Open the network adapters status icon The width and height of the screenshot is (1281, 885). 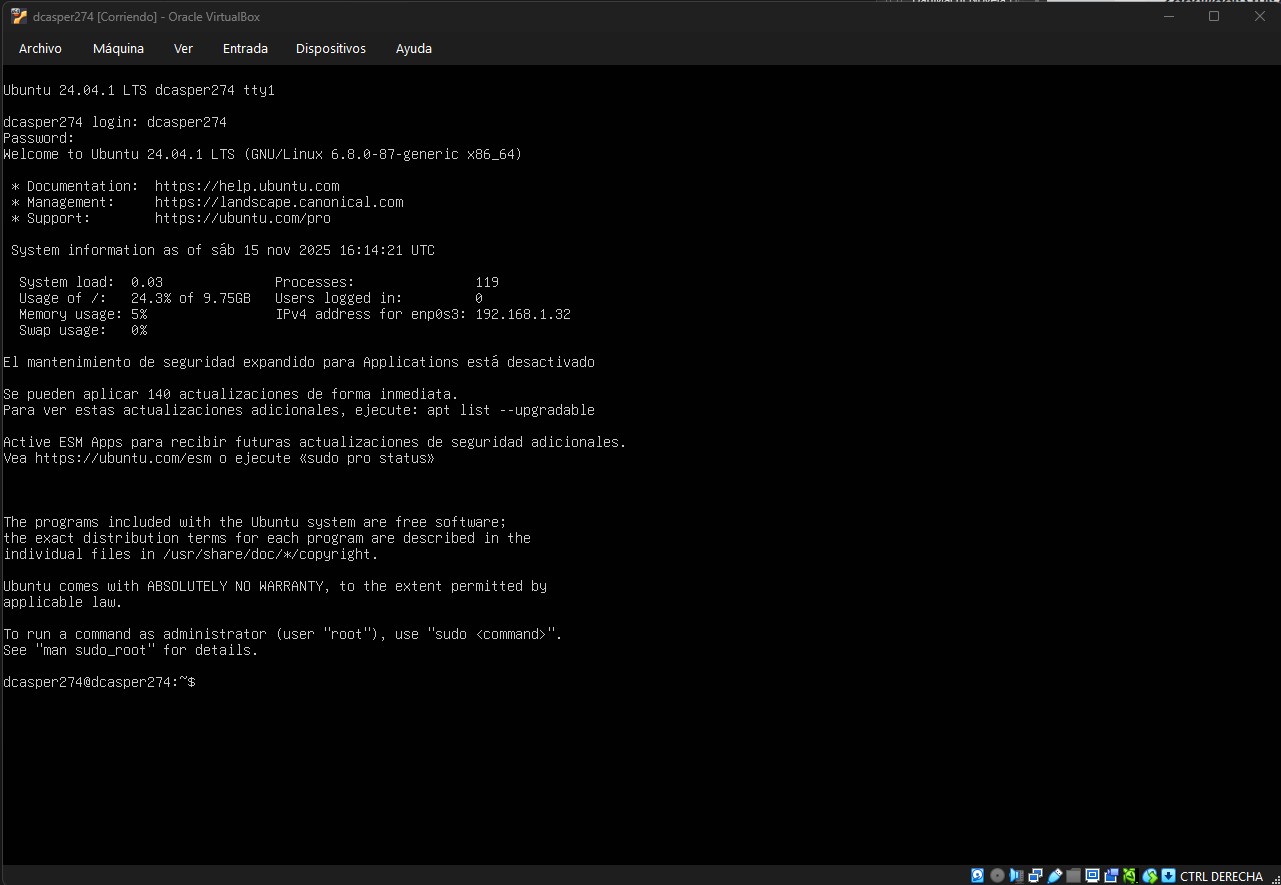coord(1035,876)
